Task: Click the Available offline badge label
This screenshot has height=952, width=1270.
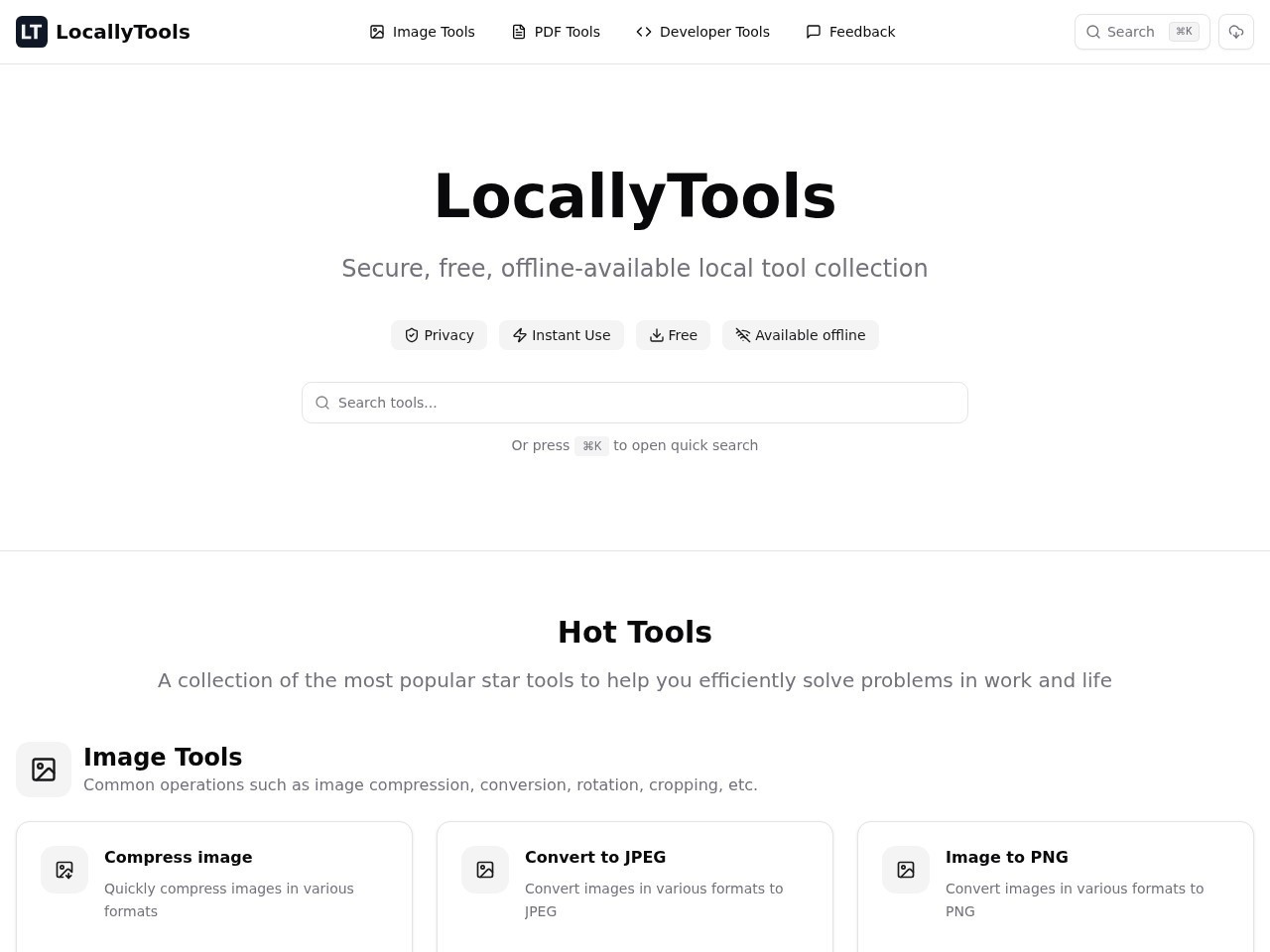Action: click(810, 335)
